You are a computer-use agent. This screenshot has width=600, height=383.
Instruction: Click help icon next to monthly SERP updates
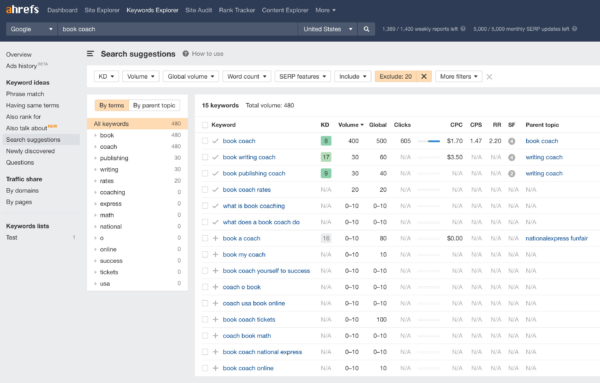574,29
